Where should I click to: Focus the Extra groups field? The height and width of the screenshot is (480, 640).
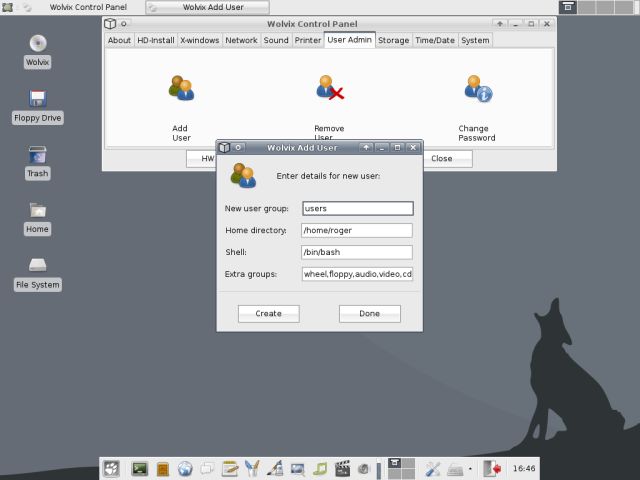point(358,274)
